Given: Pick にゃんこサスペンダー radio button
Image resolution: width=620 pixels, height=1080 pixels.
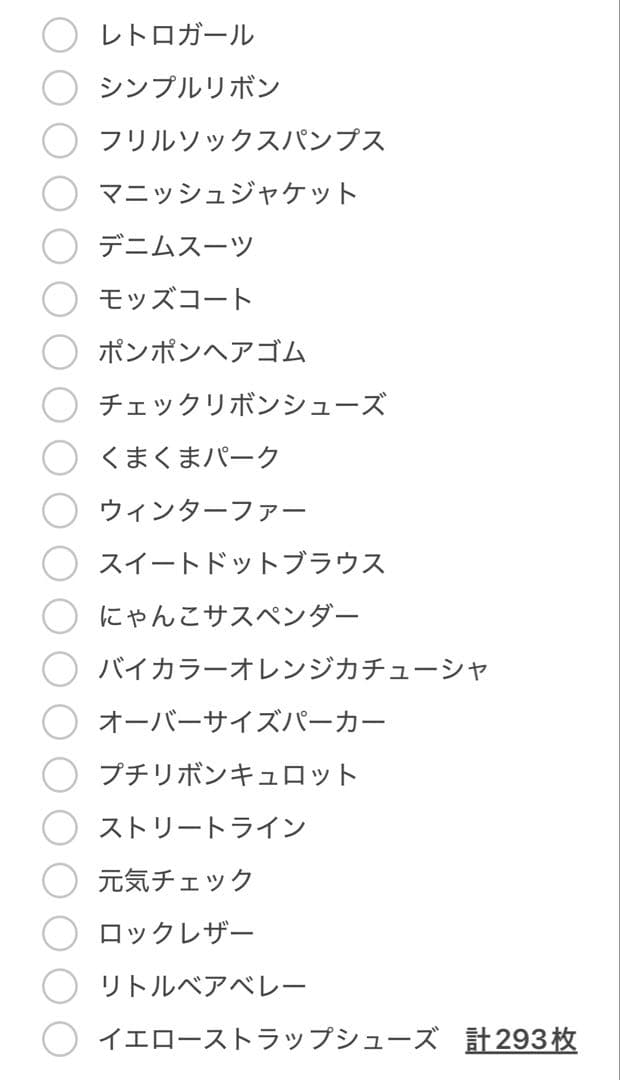Looking at the screenshot, I should click(58, 617).
